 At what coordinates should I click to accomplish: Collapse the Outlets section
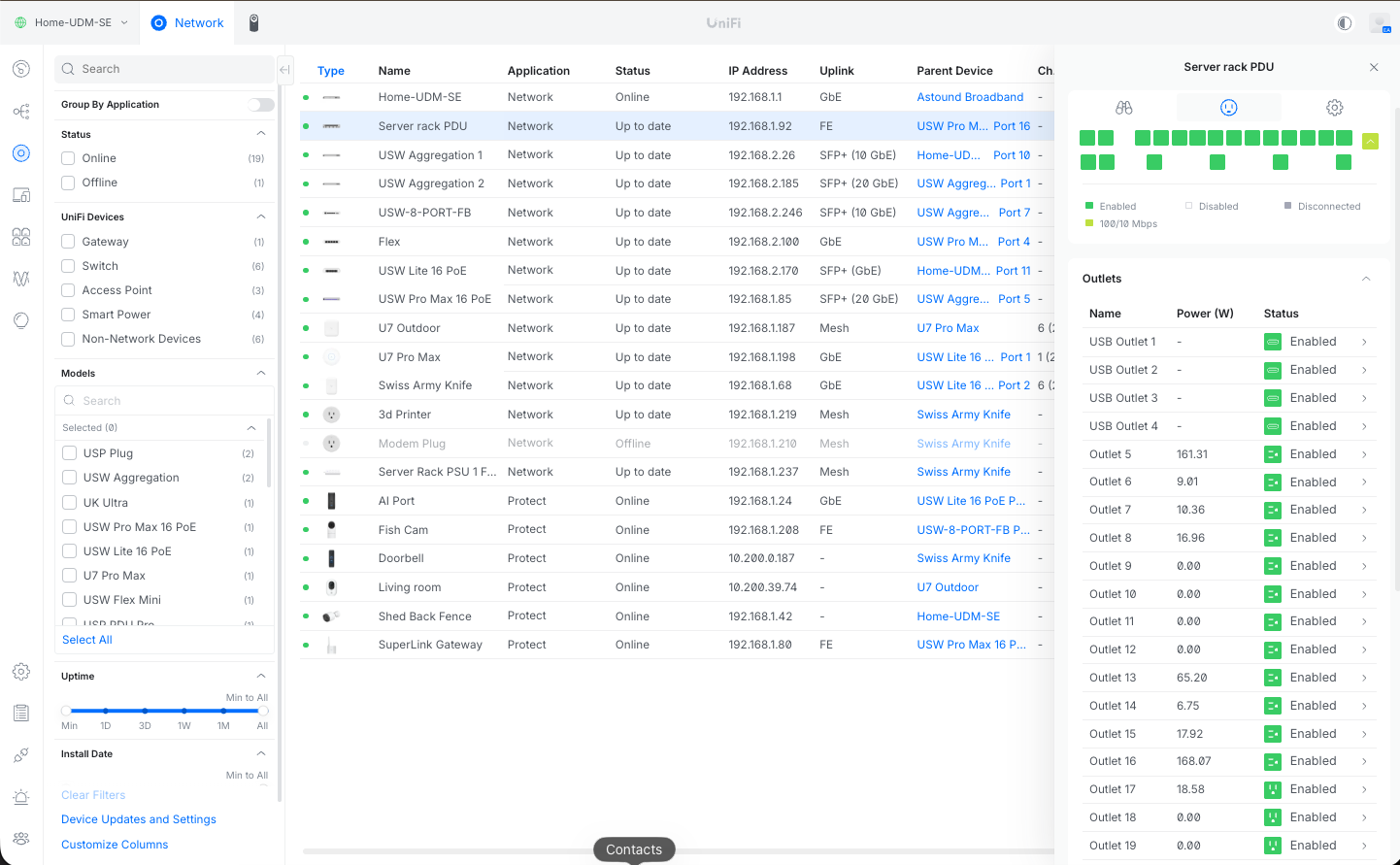pyautogui.click(x=1365, y=279)
